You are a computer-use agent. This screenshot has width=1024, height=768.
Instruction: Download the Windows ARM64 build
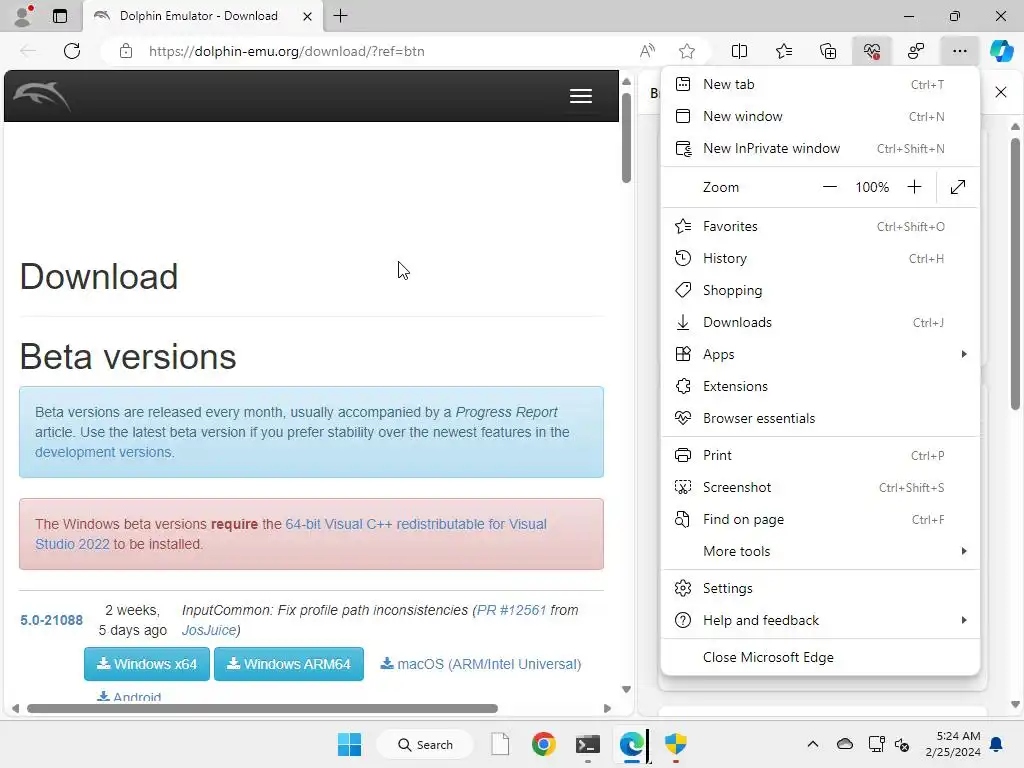click(289, 664)
